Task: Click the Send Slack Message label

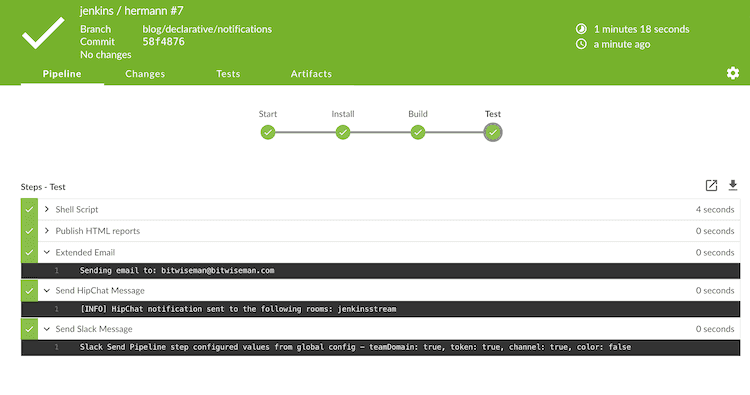Action: [x=94, y=329]
